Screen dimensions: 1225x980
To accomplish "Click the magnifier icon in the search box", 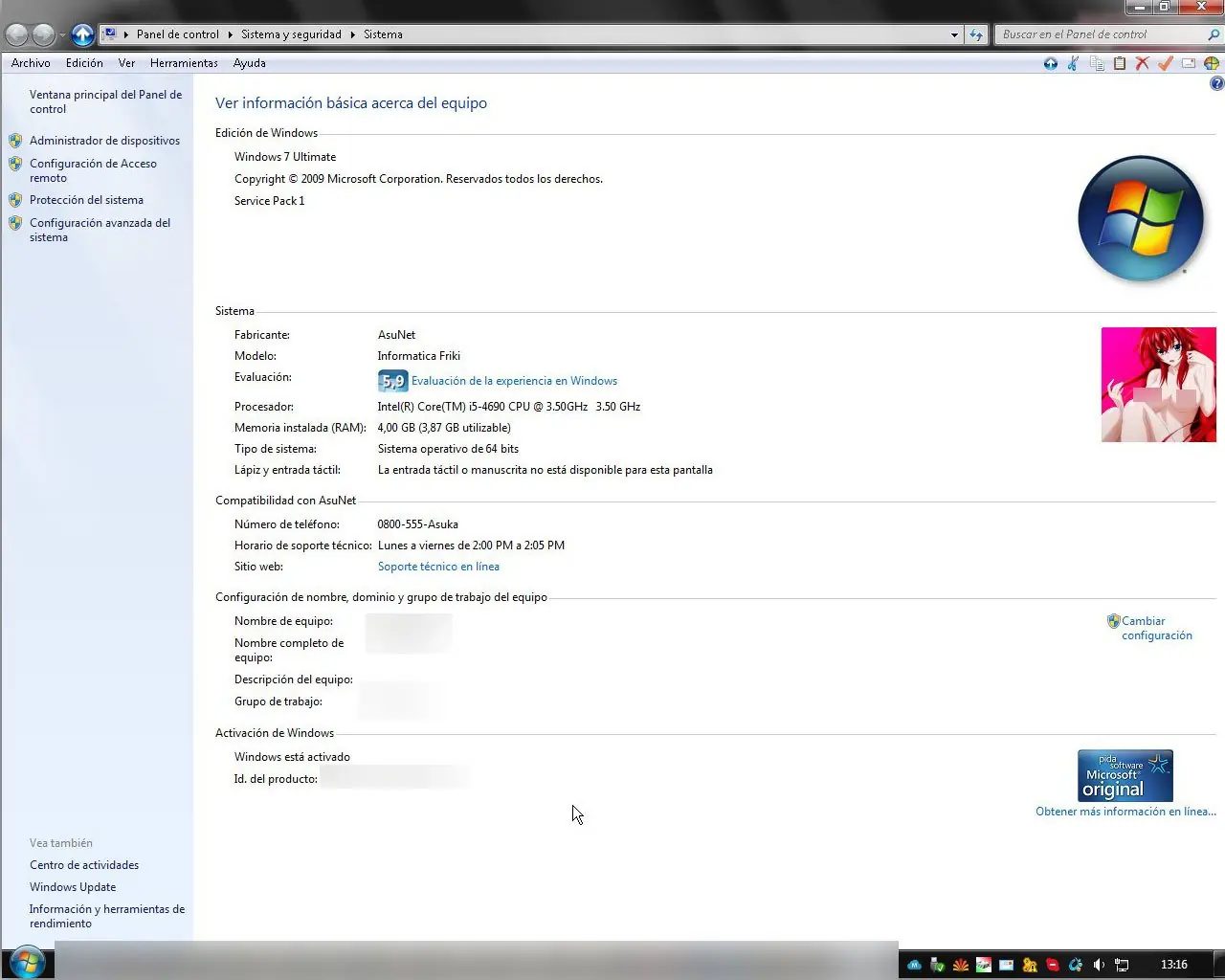I will [1214, 34].
